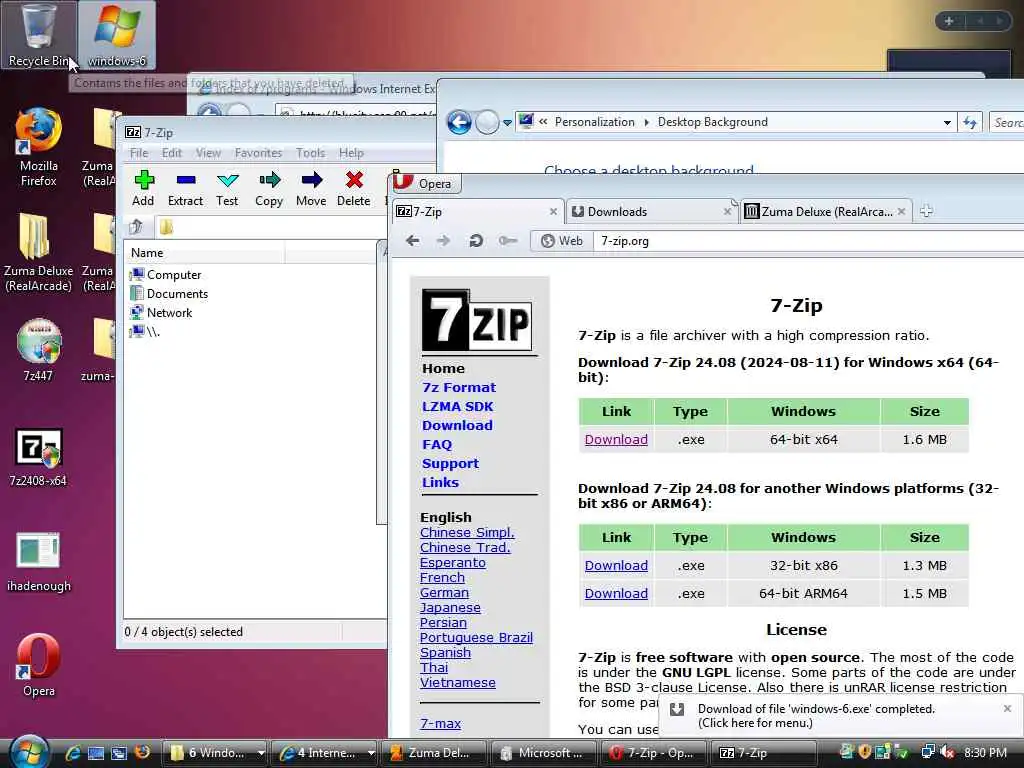Screen dimensions: 1024x768
Task: Open the File menu in 7-Zip
Action: (x=138, y=153)
